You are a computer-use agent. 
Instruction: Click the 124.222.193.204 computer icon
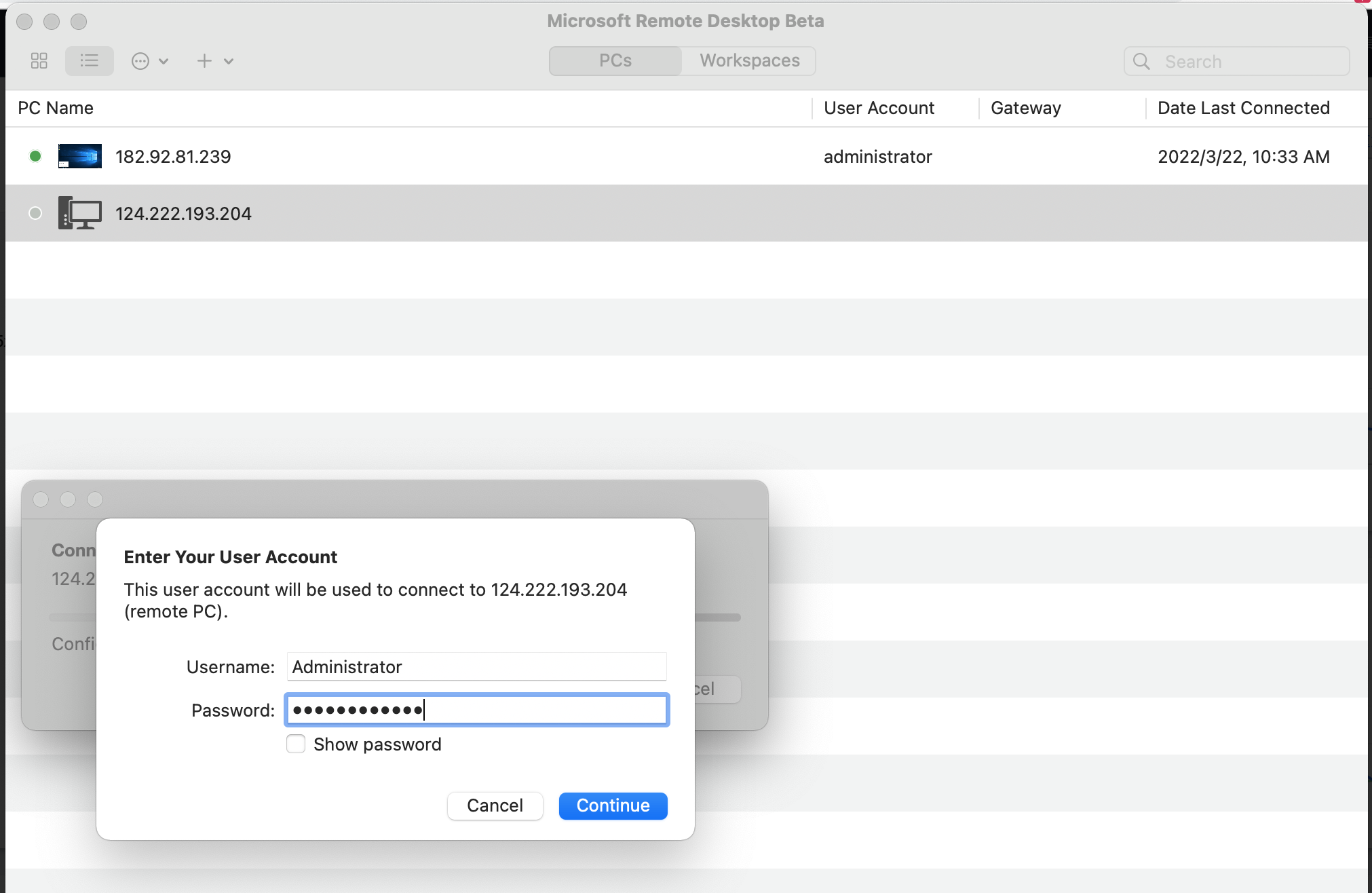(x=80, y=213)
